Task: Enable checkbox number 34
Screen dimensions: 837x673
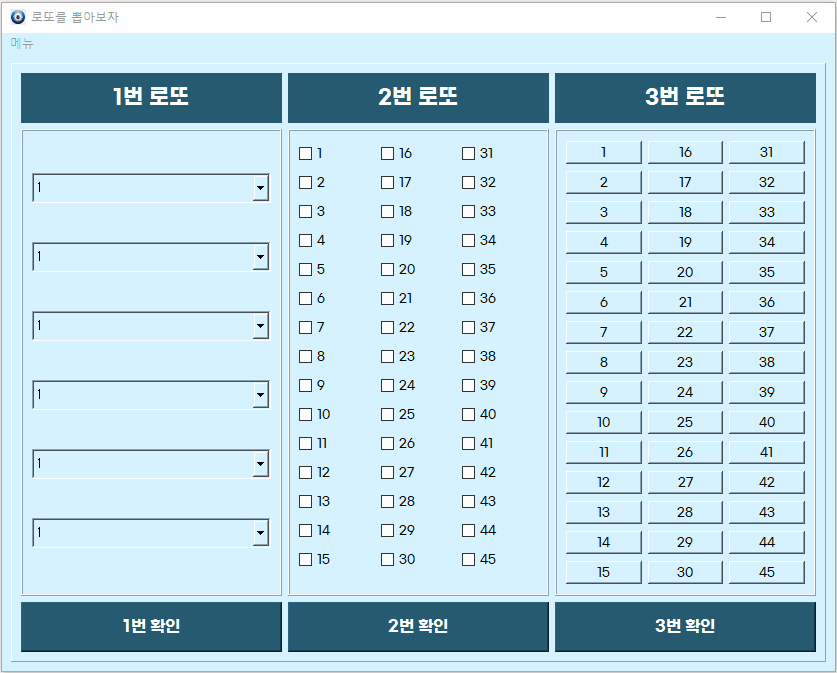Action: pos(468,241)
